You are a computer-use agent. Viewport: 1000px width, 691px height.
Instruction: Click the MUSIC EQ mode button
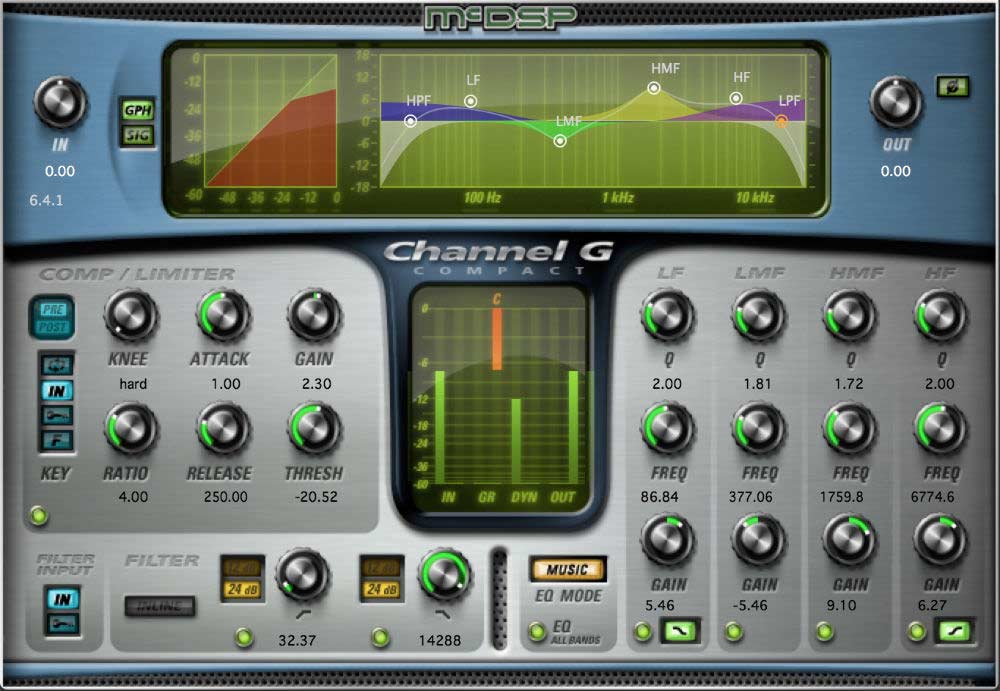568,569
